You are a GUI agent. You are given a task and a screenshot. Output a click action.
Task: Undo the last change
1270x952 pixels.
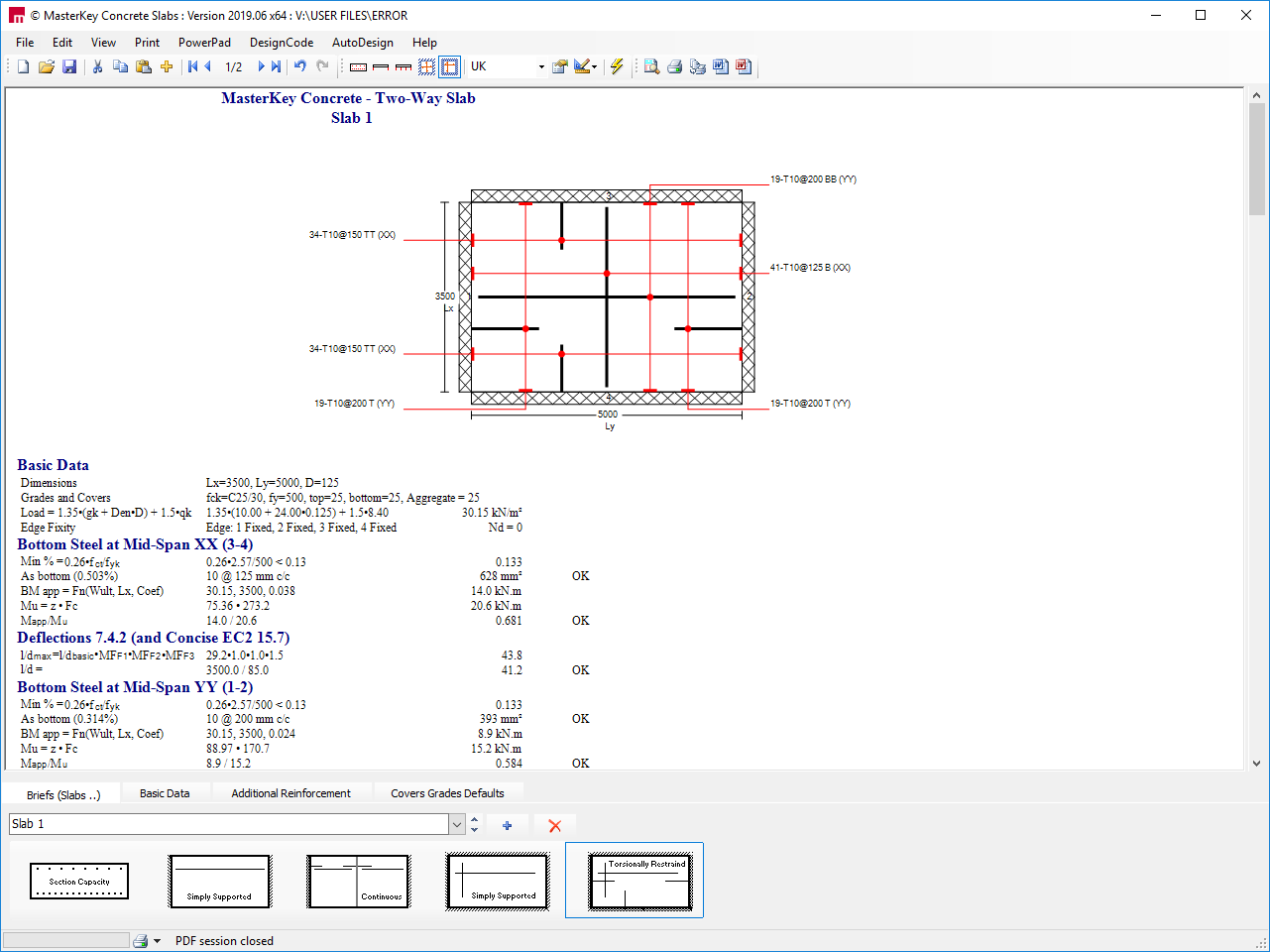pyautogui.click(x=301, y=66)
